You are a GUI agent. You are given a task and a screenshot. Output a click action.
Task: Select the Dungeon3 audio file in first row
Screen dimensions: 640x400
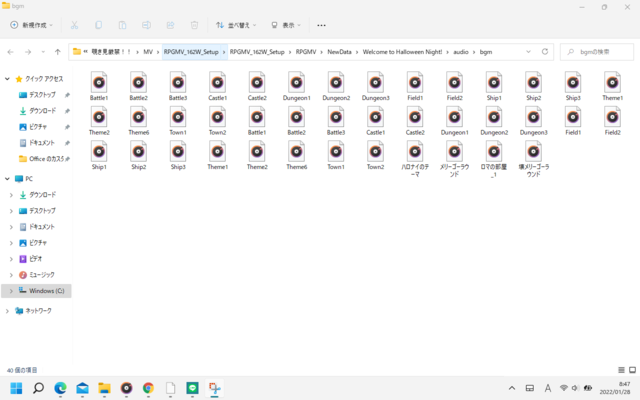point(376,86)
